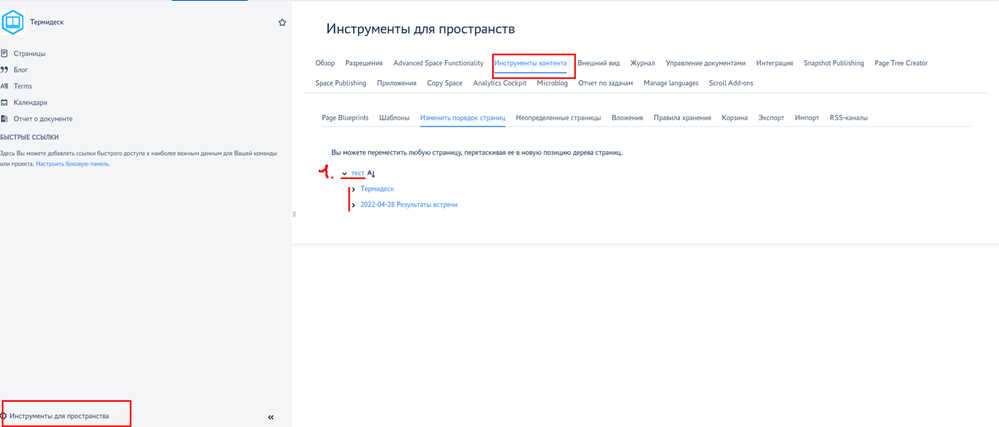This screenshot has height=427, width=999.
Task: Expand the 2022-04-28 Результаты встречи node
Action: click(354, 205)
